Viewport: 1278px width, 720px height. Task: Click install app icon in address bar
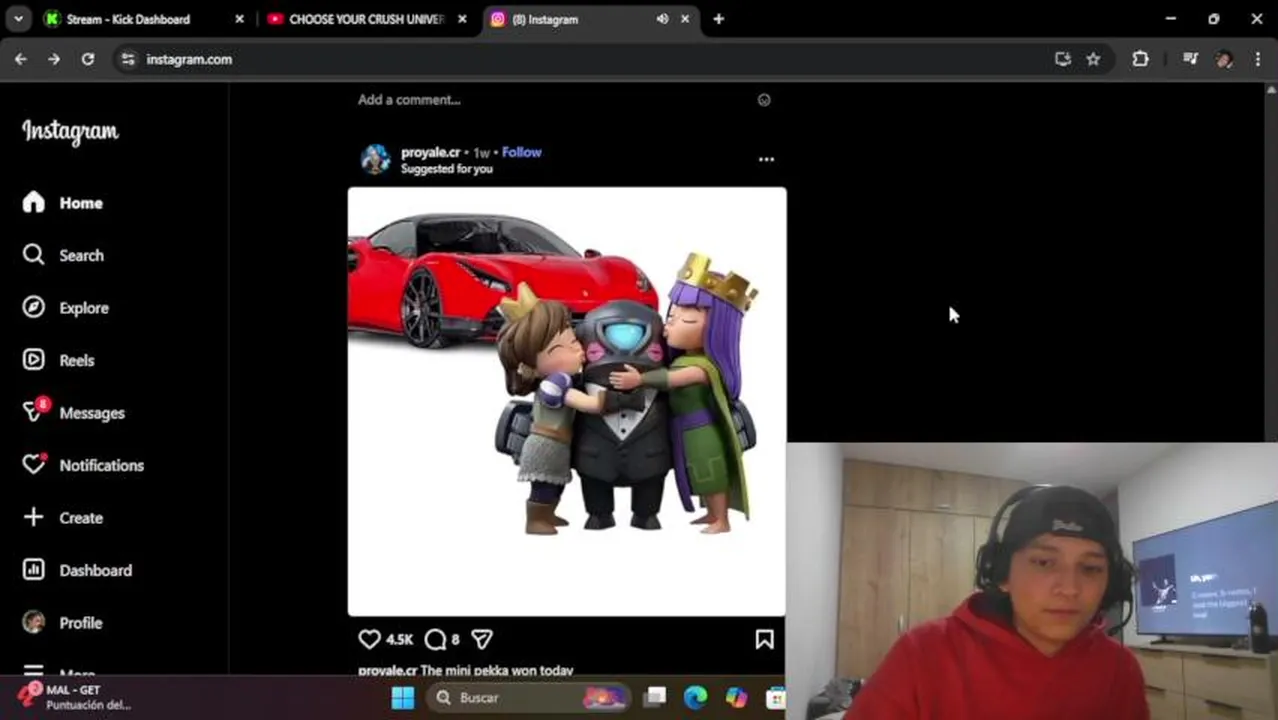[x=1062, y=59]
